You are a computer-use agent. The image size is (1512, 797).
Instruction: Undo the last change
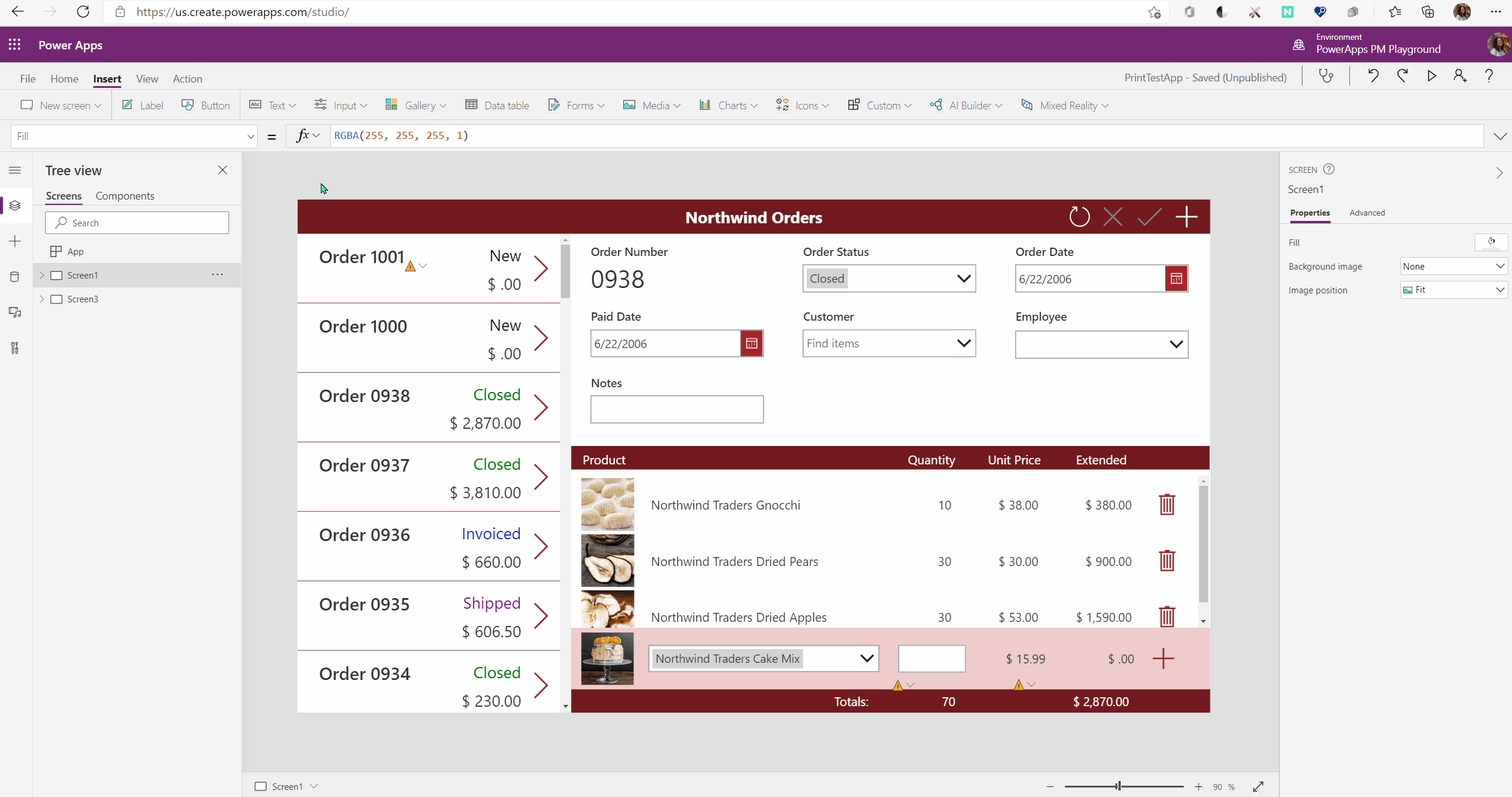(x=1372, y=76)
